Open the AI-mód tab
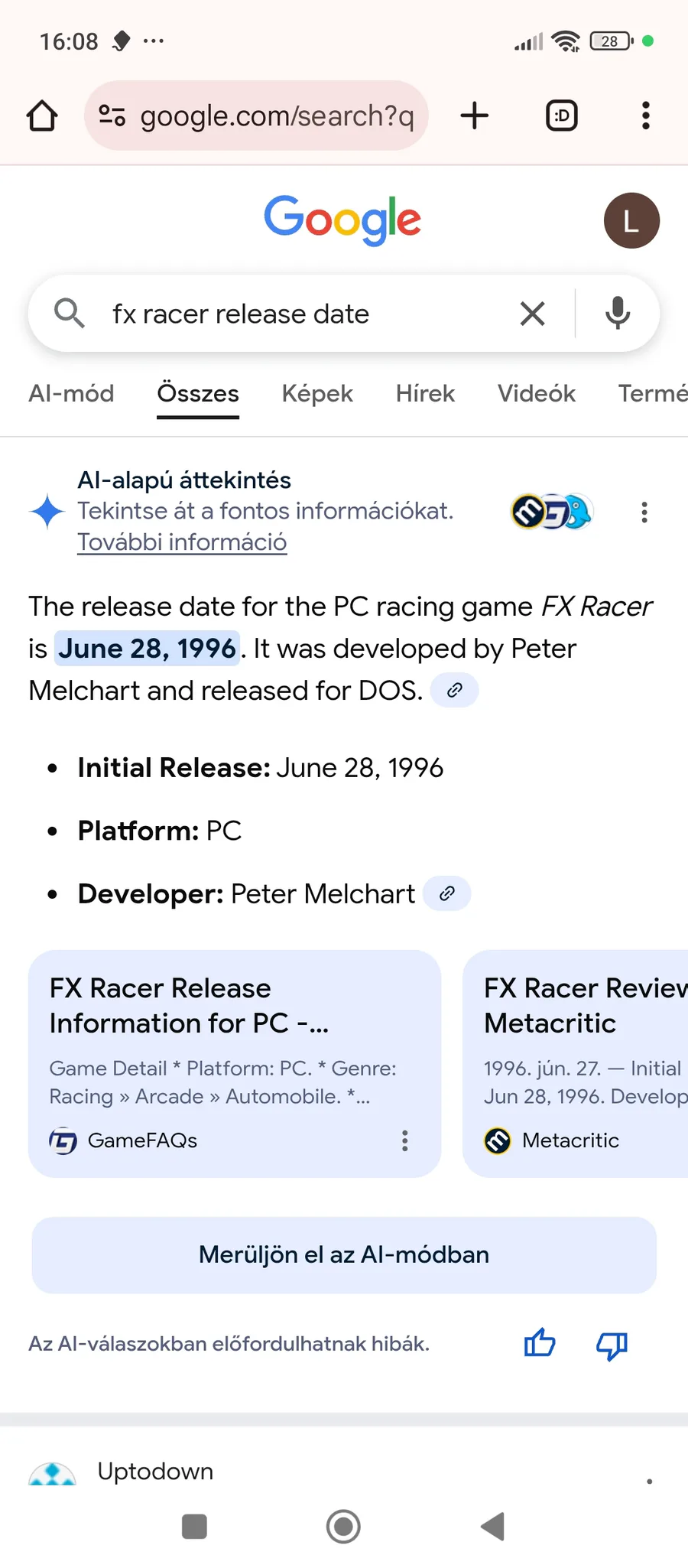The image size is (688, 1568). point(71,394)
